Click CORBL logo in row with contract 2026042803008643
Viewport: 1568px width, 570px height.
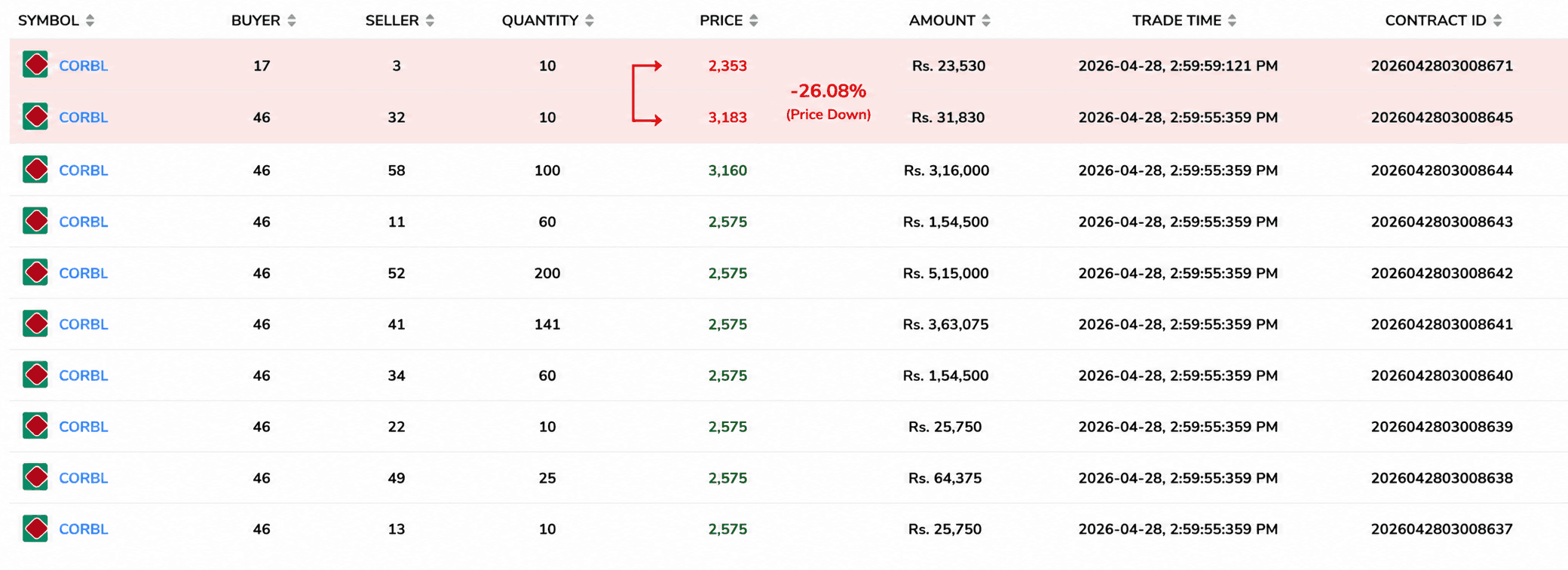point(35,221)
